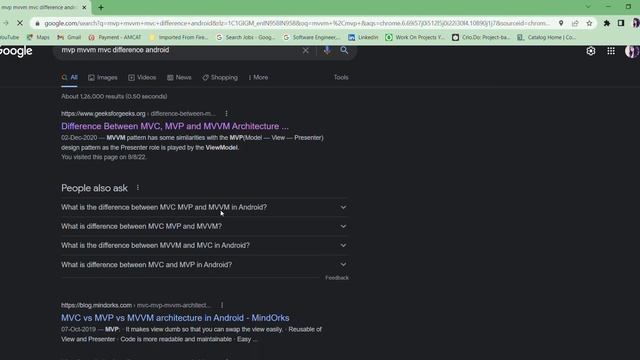Open the Extensions puzzle icon
The height and width of the screenshot is (360, 640).
(607, 23)
